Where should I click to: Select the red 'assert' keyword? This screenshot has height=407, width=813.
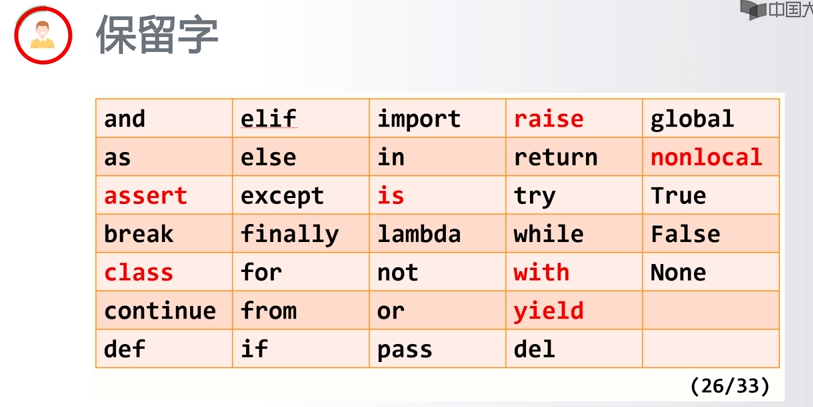pos(146,196)
